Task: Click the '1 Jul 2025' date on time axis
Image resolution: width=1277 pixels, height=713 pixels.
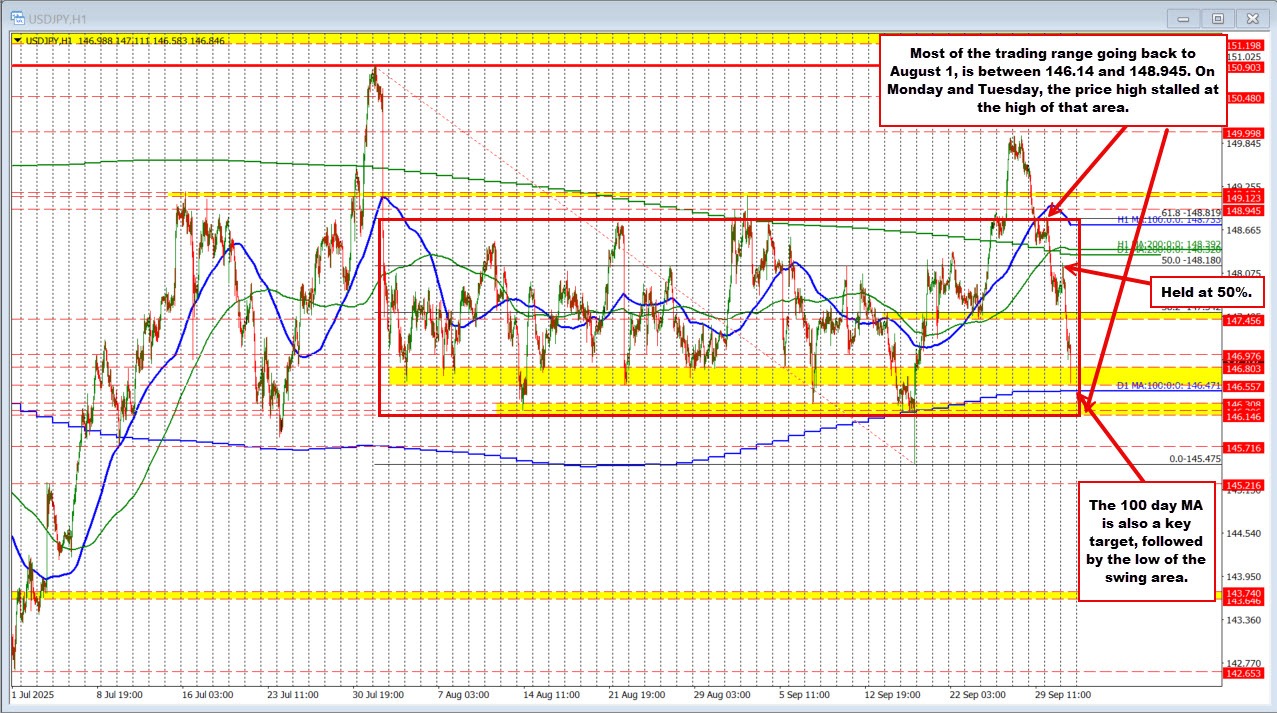Action: pyautogui.click(x=34, y=692)
